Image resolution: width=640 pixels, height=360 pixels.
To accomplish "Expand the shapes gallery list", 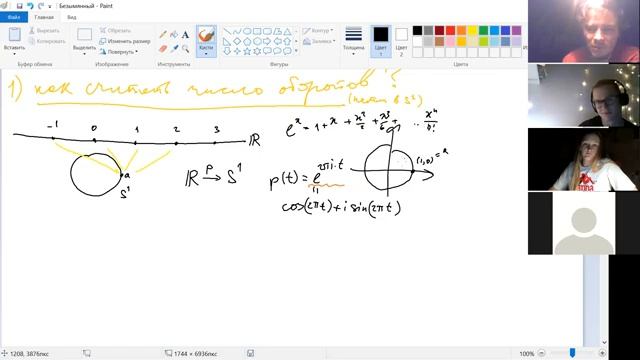I will [296, 51].
